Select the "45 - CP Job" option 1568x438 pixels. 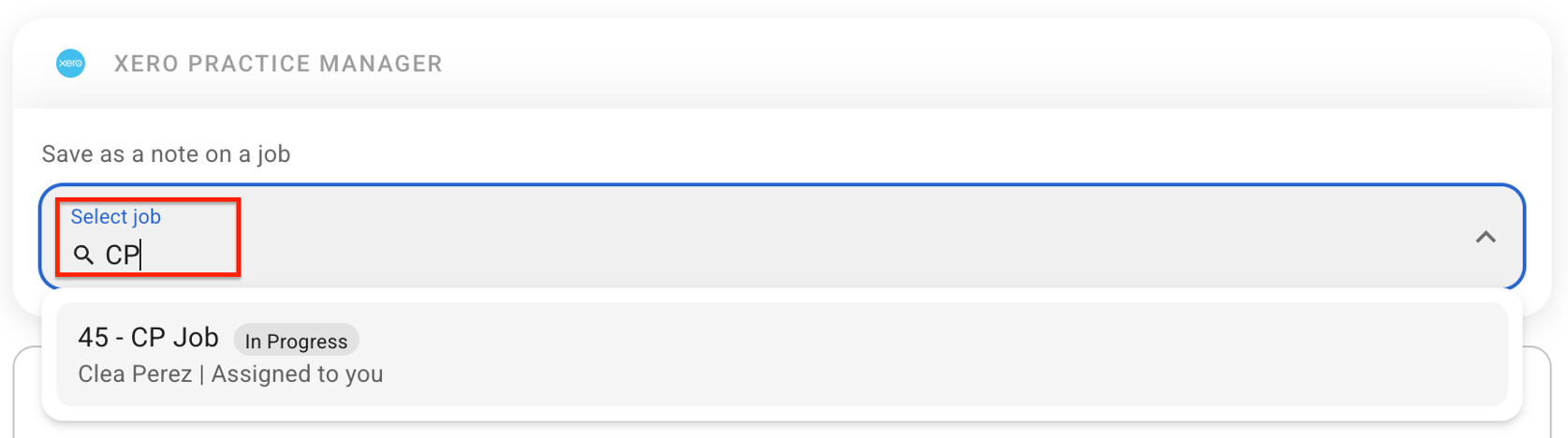pyautogui.click(x=148, y=338)
